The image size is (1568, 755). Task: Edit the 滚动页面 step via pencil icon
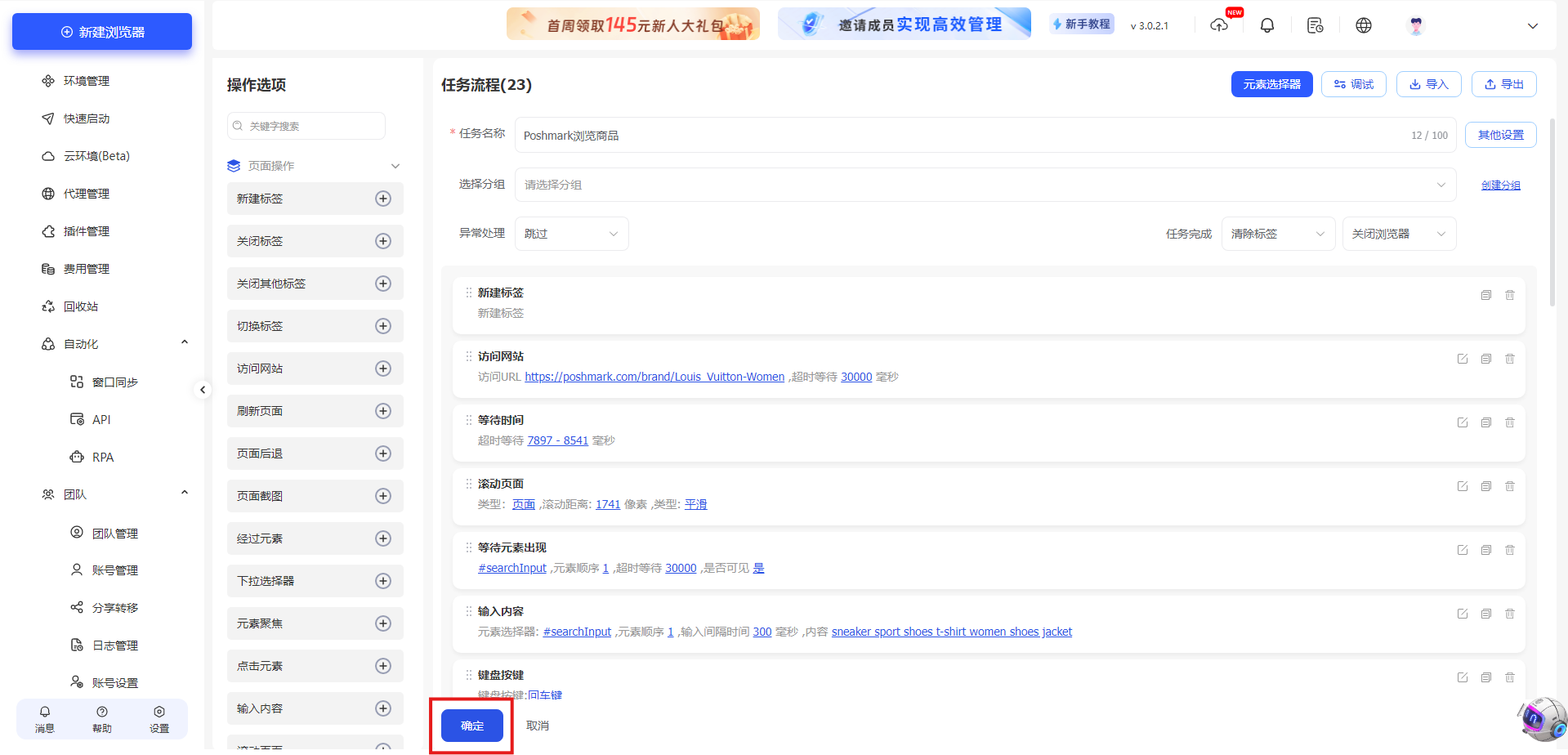click(x=1463, y=486)
